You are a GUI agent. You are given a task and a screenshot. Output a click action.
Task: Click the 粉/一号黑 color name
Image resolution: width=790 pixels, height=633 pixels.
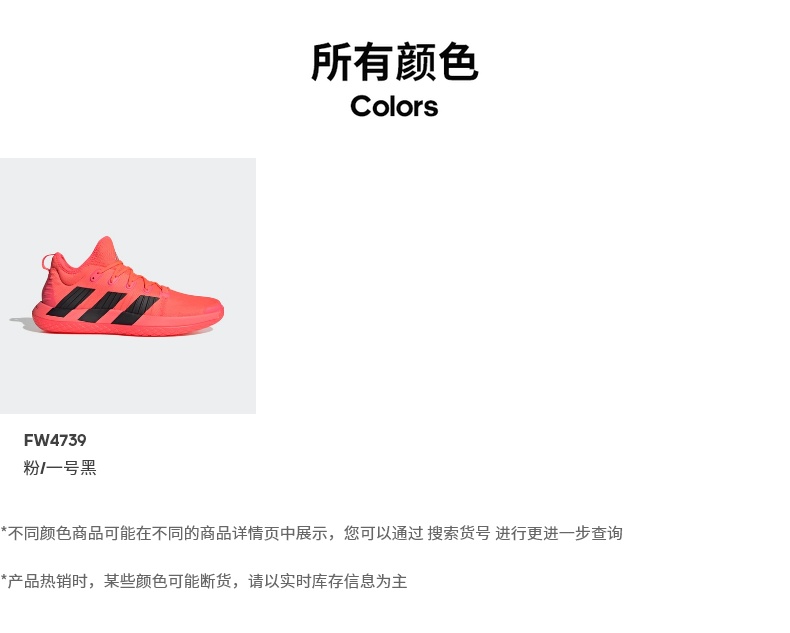pyautogui.click(x=60, y=468)
